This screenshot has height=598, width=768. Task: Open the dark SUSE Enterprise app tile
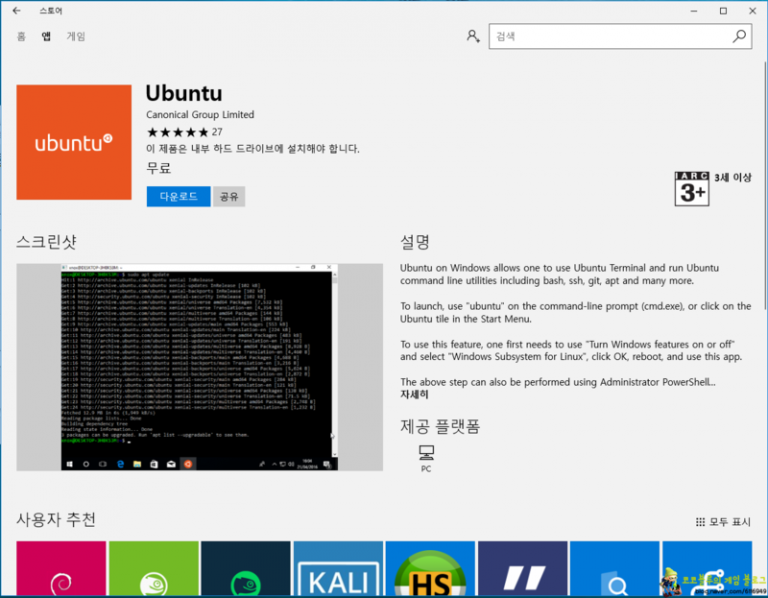246,569
